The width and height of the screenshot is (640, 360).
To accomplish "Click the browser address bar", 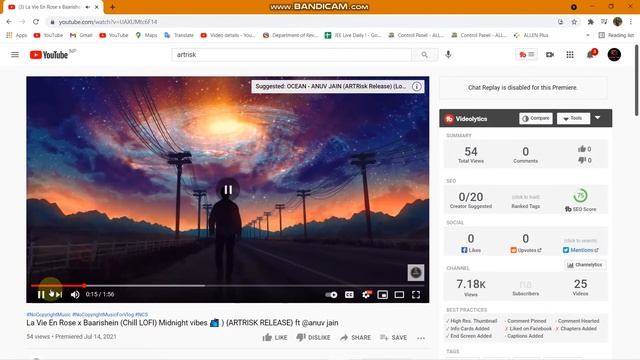I will pos(302,22).
